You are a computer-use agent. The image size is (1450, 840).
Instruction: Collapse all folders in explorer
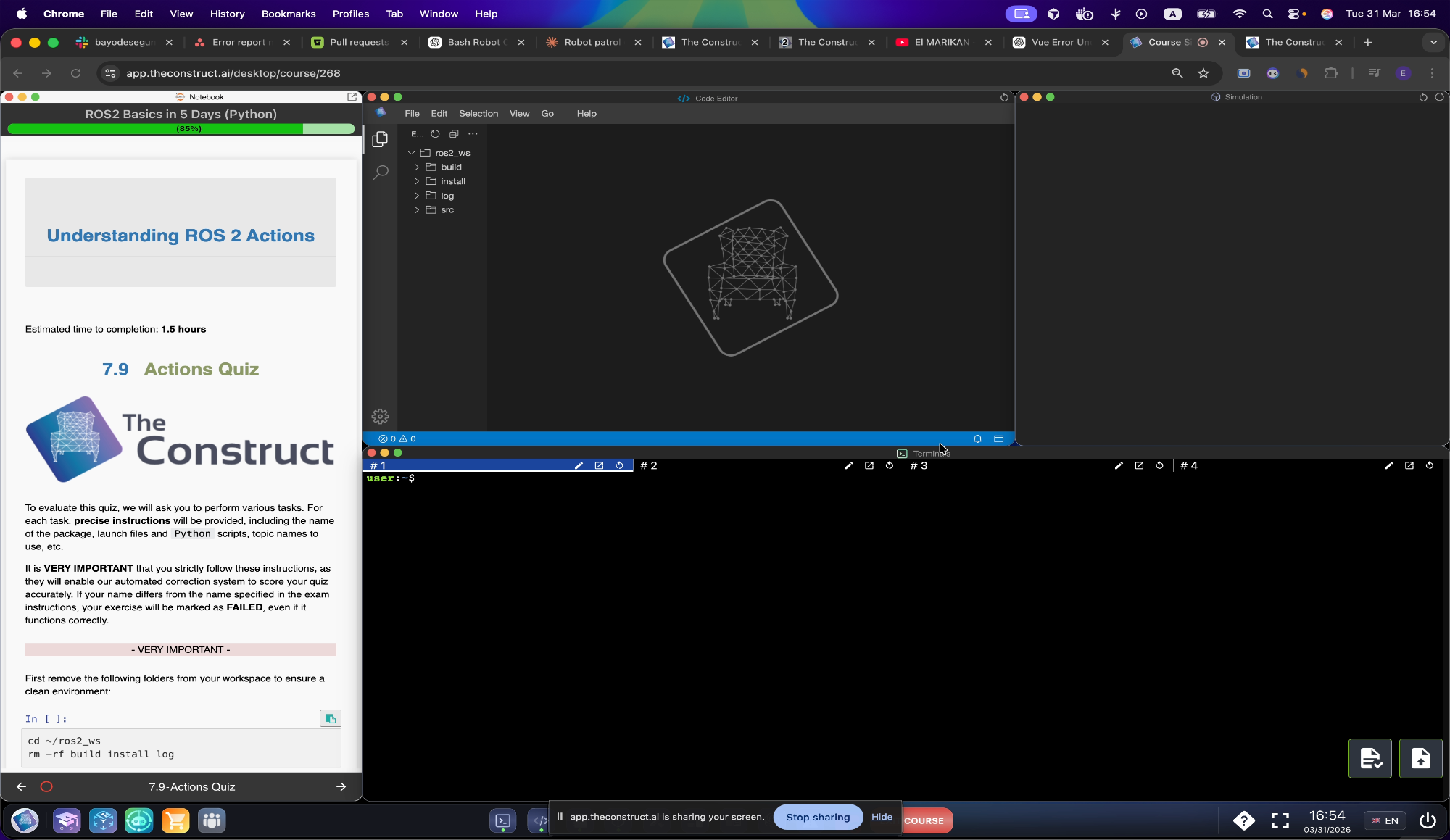pos(454,133)
